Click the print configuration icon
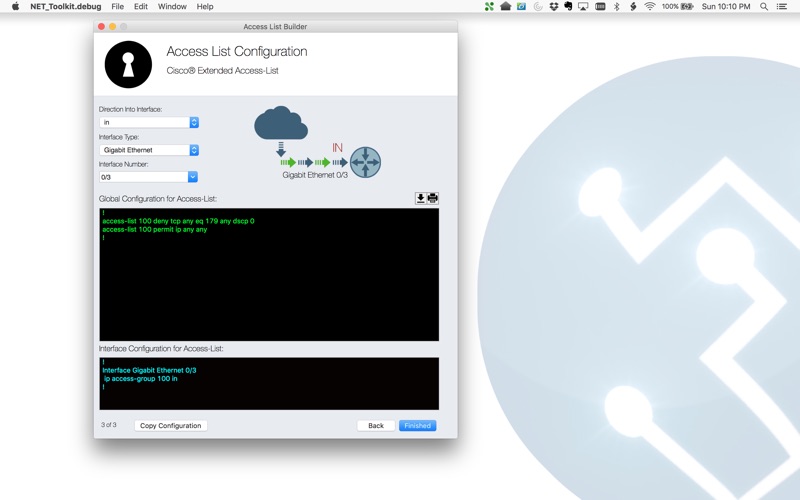 (x=433, y=198)
